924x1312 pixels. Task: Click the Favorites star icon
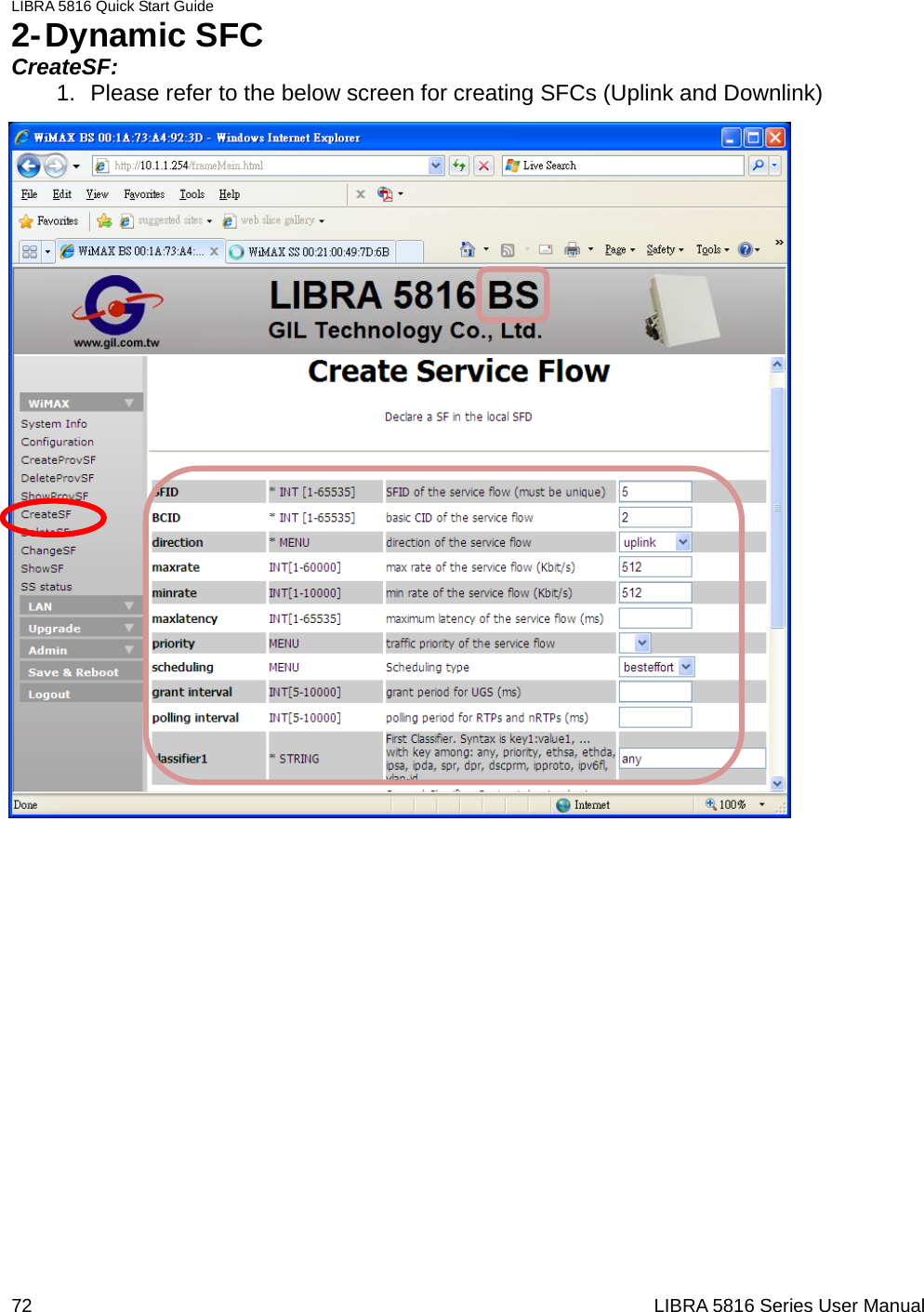26,221
